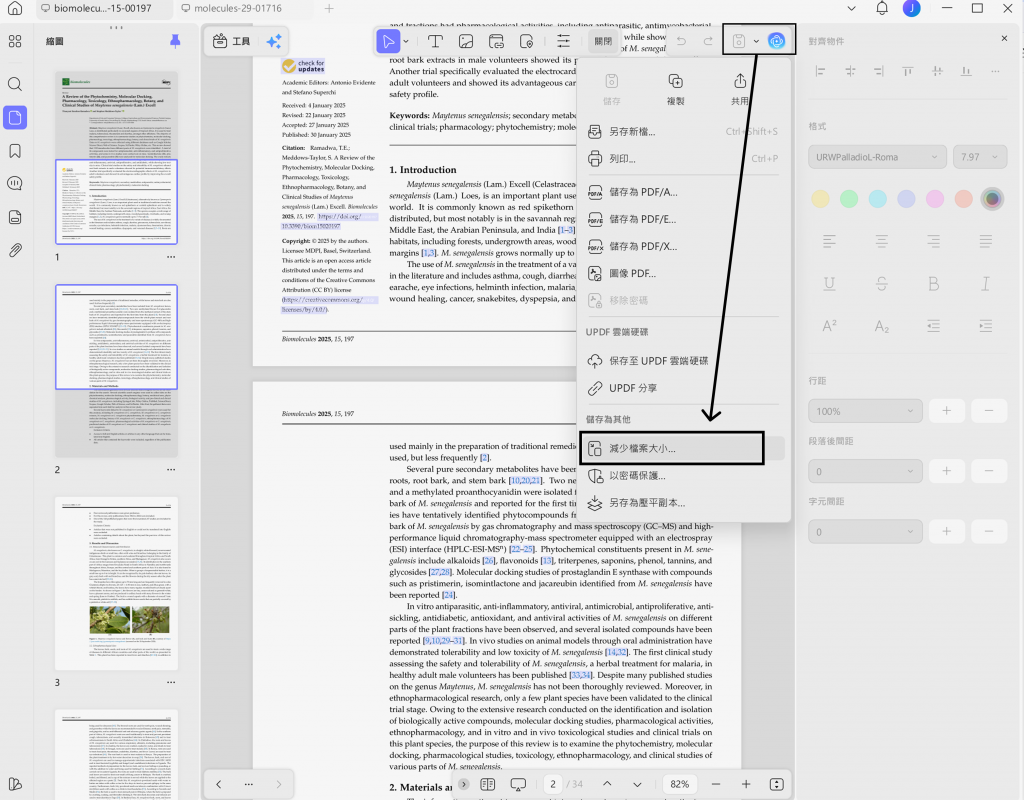Open slideshow presentation icon in bottom bar

[x=519, y=784]
